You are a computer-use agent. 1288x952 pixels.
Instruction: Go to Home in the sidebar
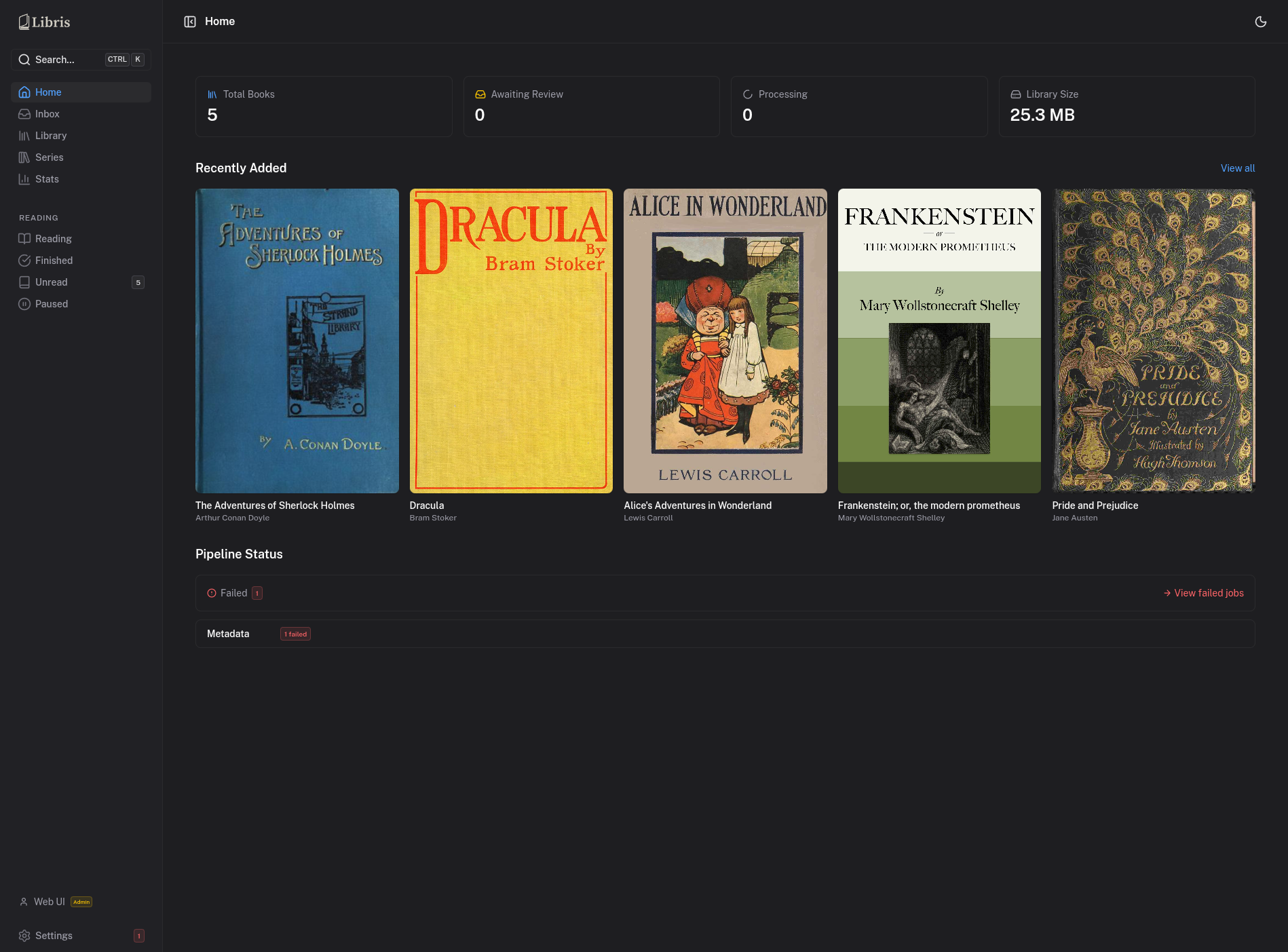(x=81, y=92)
